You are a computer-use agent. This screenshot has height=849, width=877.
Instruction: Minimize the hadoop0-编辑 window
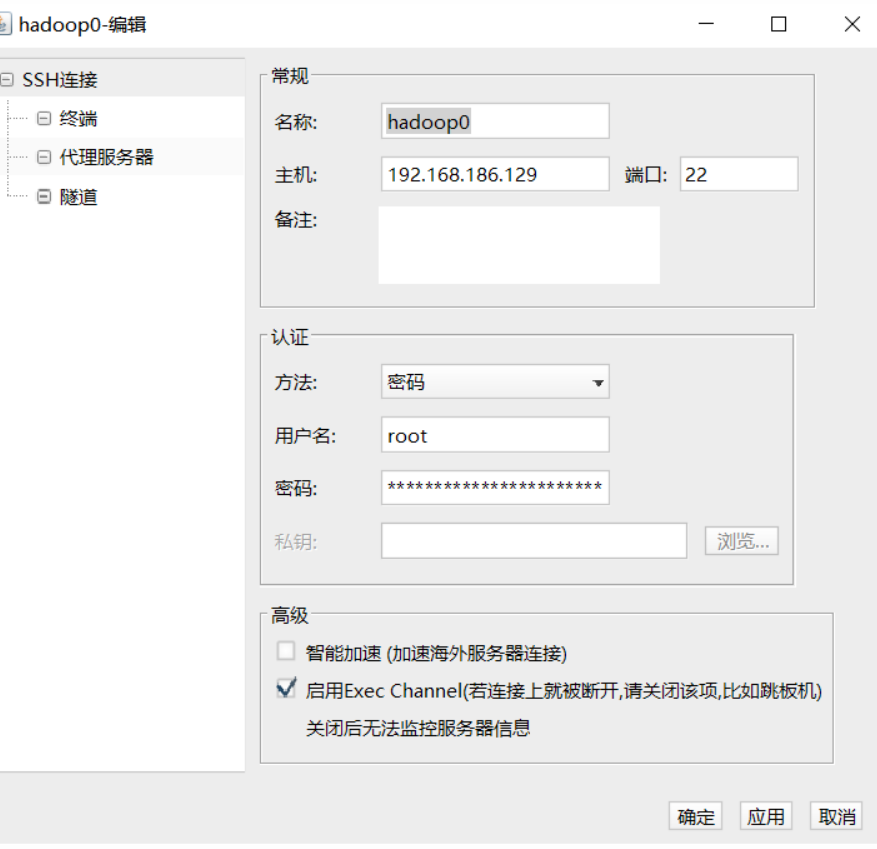pos(706,23)
